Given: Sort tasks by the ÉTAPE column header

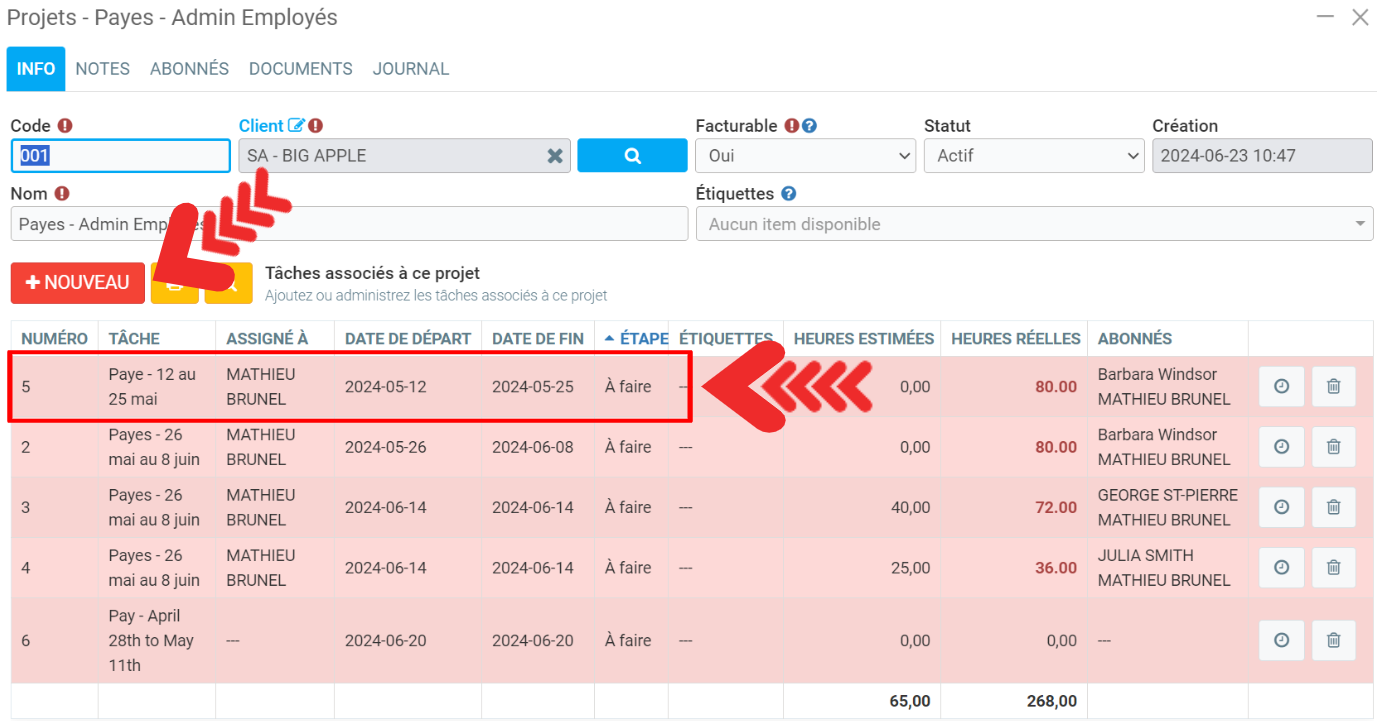Looking at the screenshot, I should [636, 339].
